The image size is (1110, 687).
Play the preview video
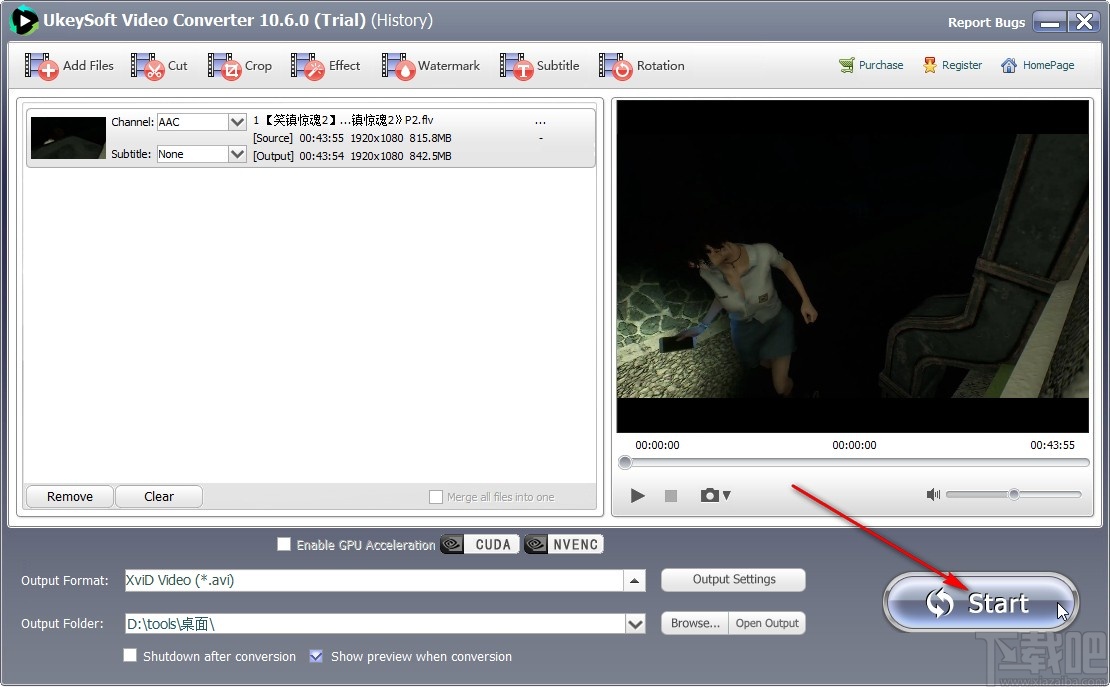[637, 496]
